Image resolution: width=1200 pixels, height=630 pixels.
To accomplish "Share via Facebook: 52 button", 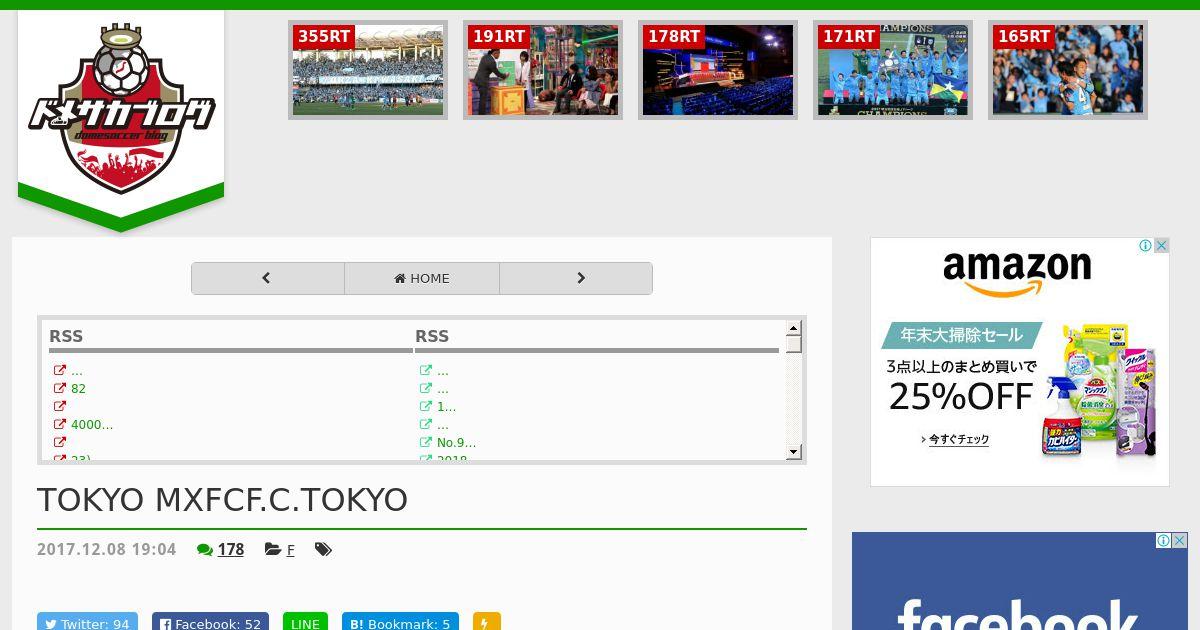I will click(210, 623).
